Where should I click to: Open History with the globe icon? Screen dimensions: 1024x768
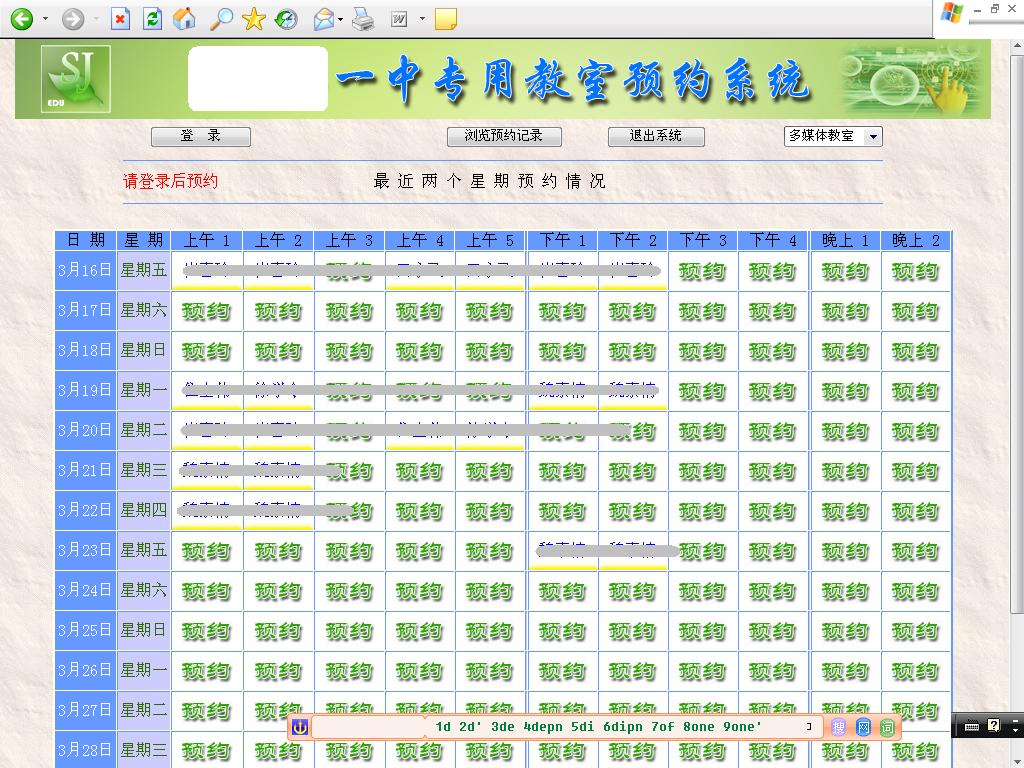287,18
